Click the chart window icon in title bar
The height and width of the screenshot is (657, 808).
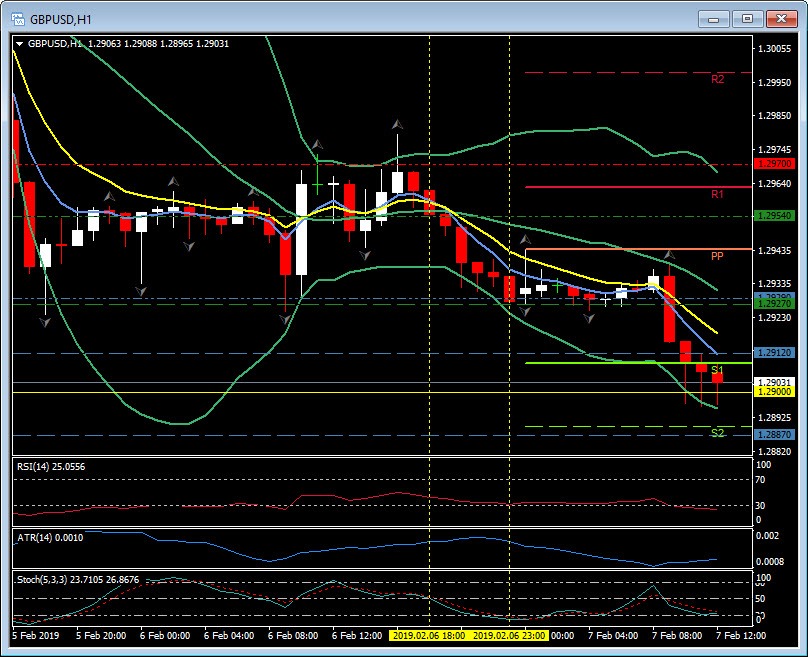(17, 17)
